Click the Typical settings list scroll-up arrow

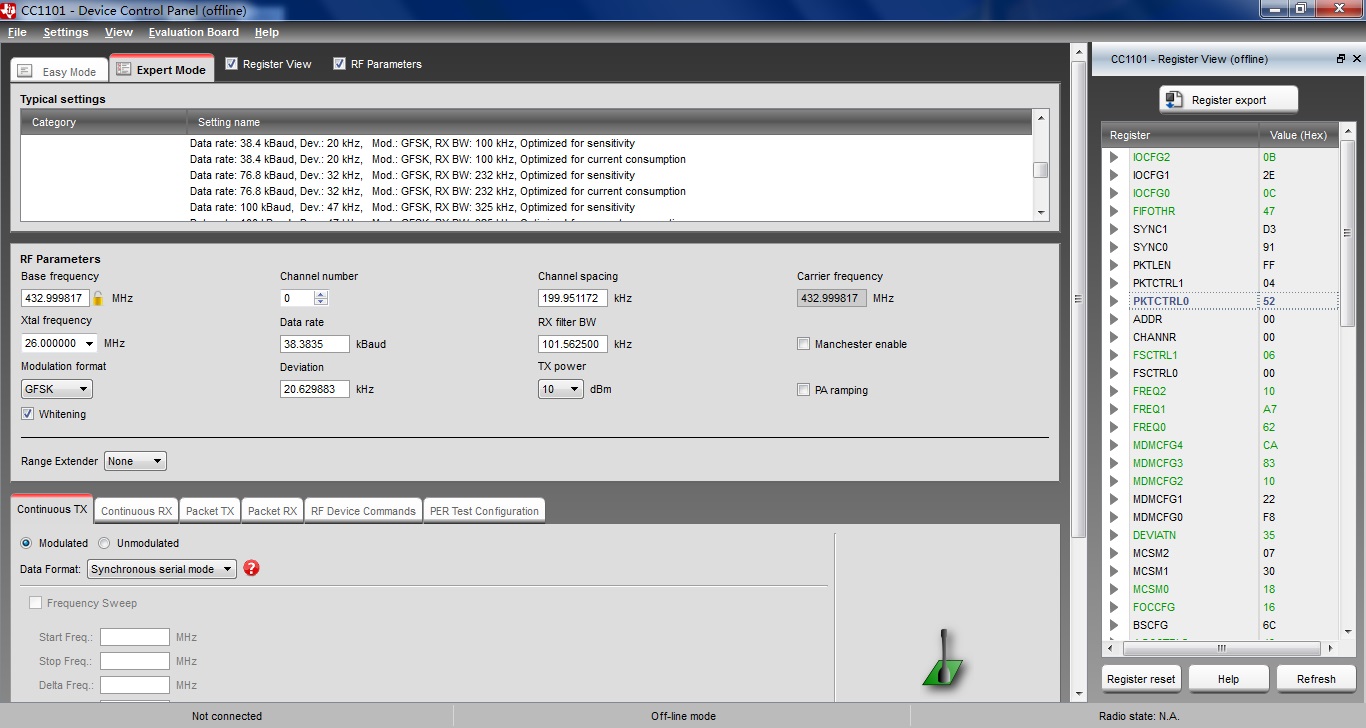coord(1041,118)
